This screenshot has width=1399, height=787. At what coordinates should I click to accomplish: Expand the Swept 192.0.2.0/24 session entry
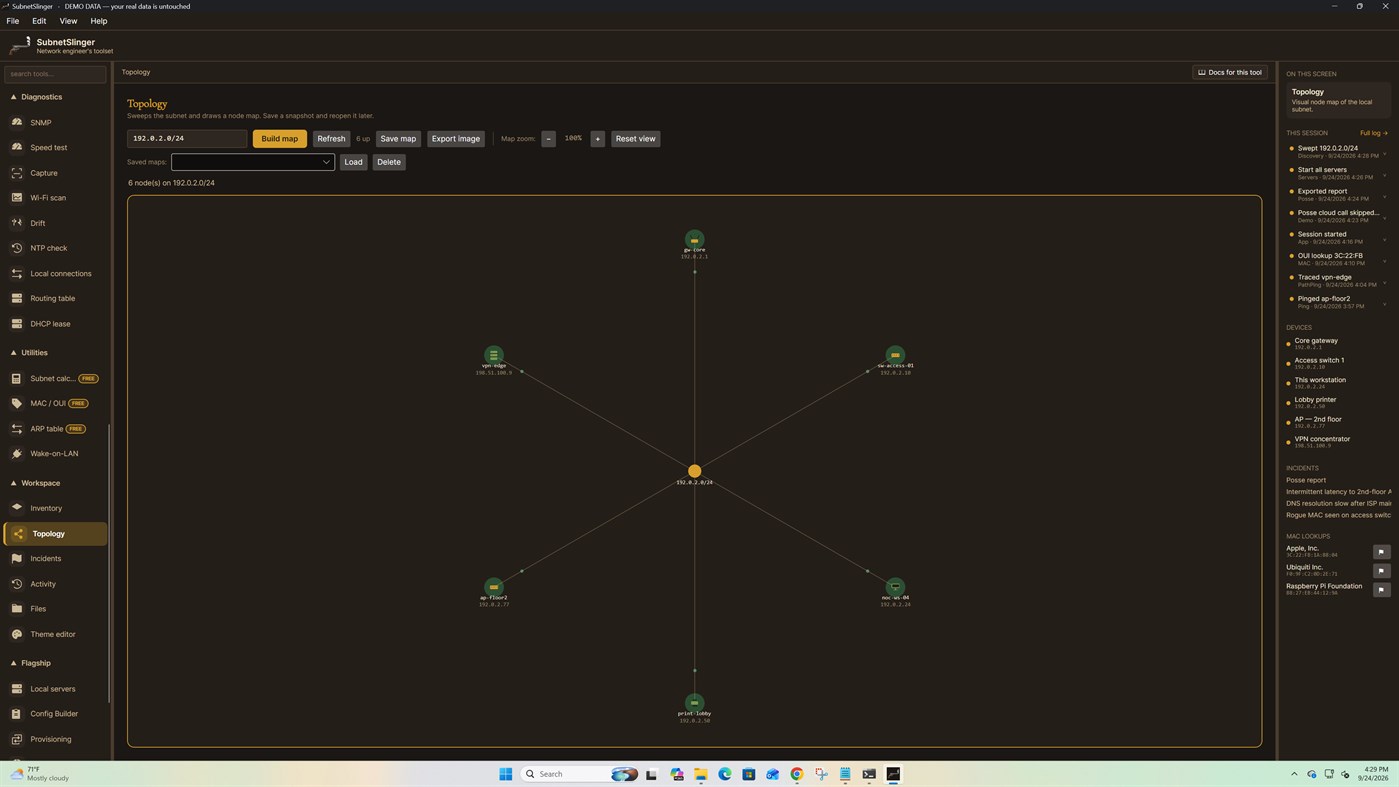click(1385, 154)
